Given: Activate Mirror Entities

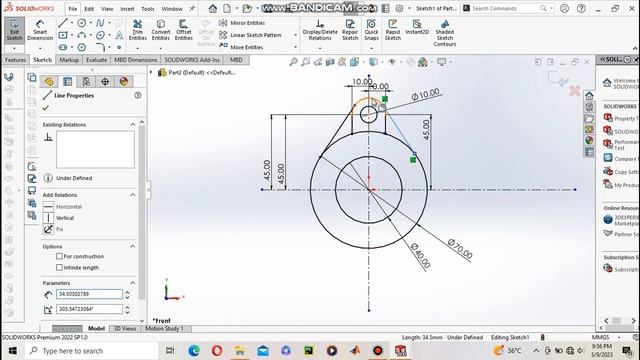Looking at the screenshot, I should [x=242, y=23].
